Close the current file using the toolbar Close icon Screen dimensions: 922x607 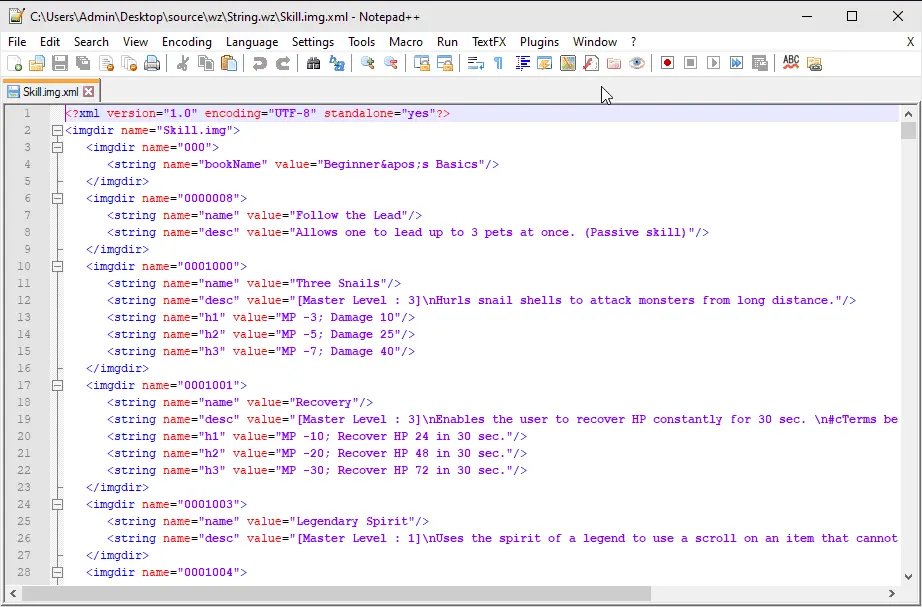(106, 64)
